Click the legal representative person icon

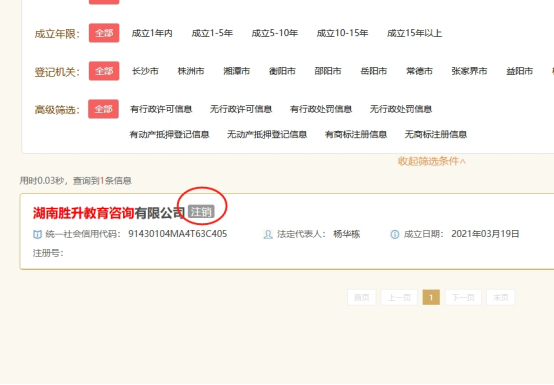[x=268, y=235]
